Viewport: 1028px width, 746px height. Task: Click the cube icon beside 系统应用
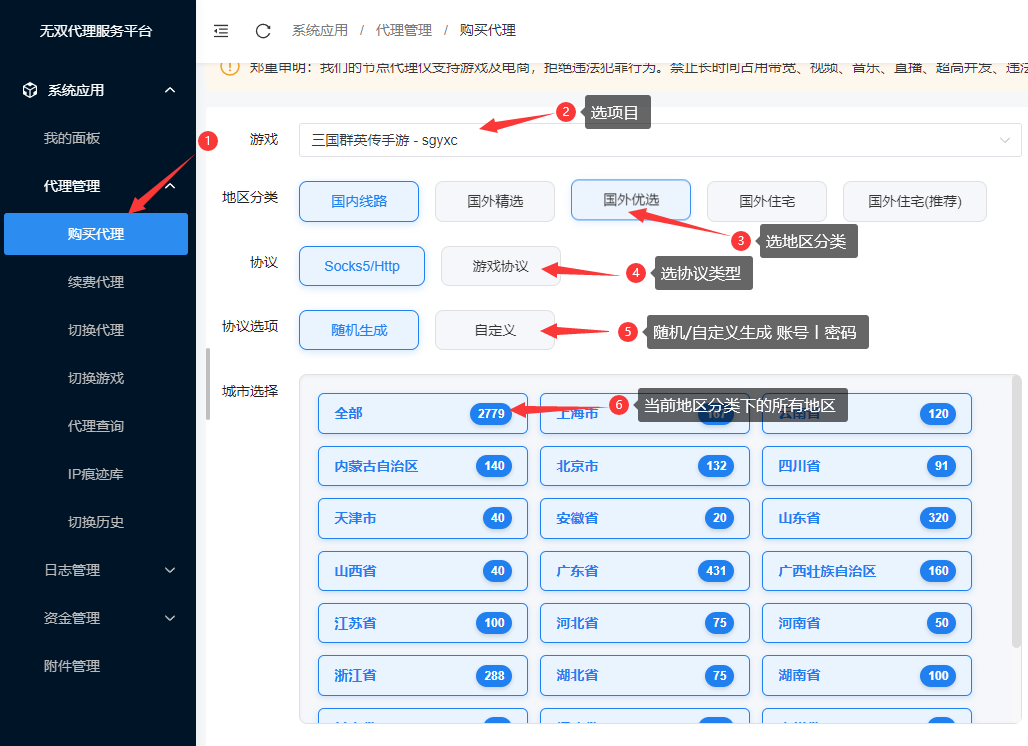(x=30, y=90)
